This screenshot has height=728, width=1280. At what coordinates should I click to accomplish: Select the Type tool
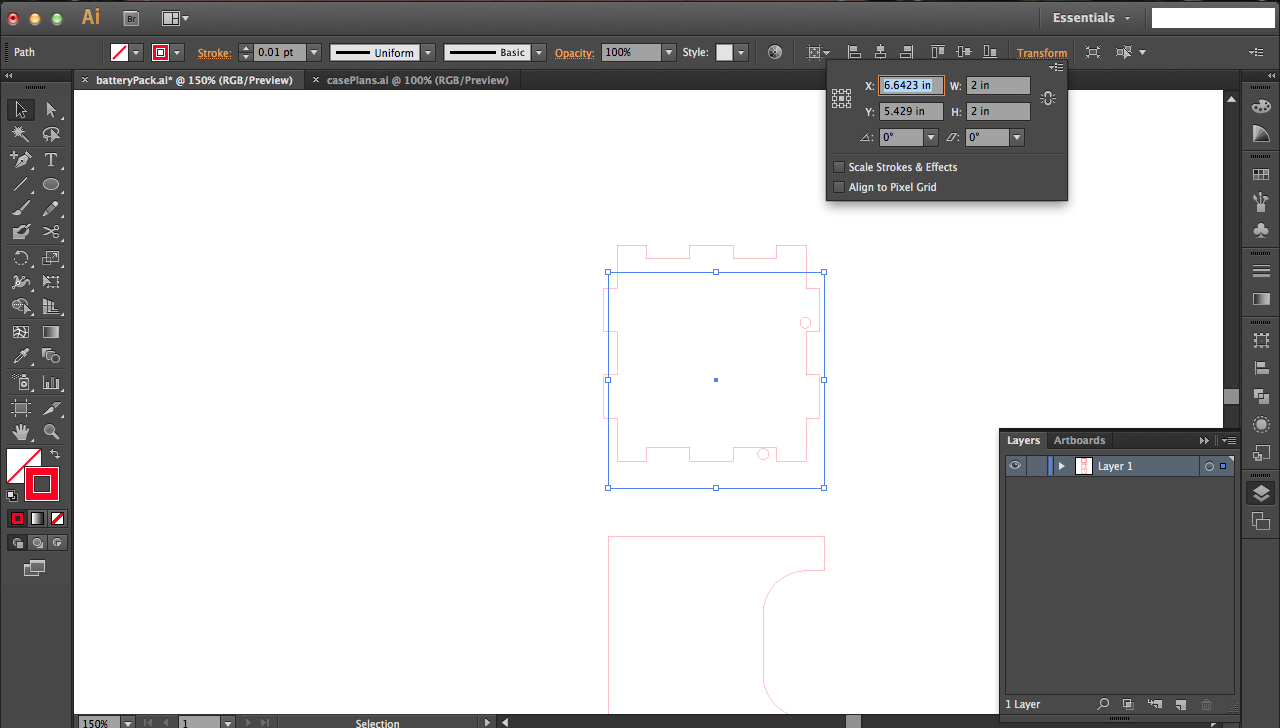(51, 159)
